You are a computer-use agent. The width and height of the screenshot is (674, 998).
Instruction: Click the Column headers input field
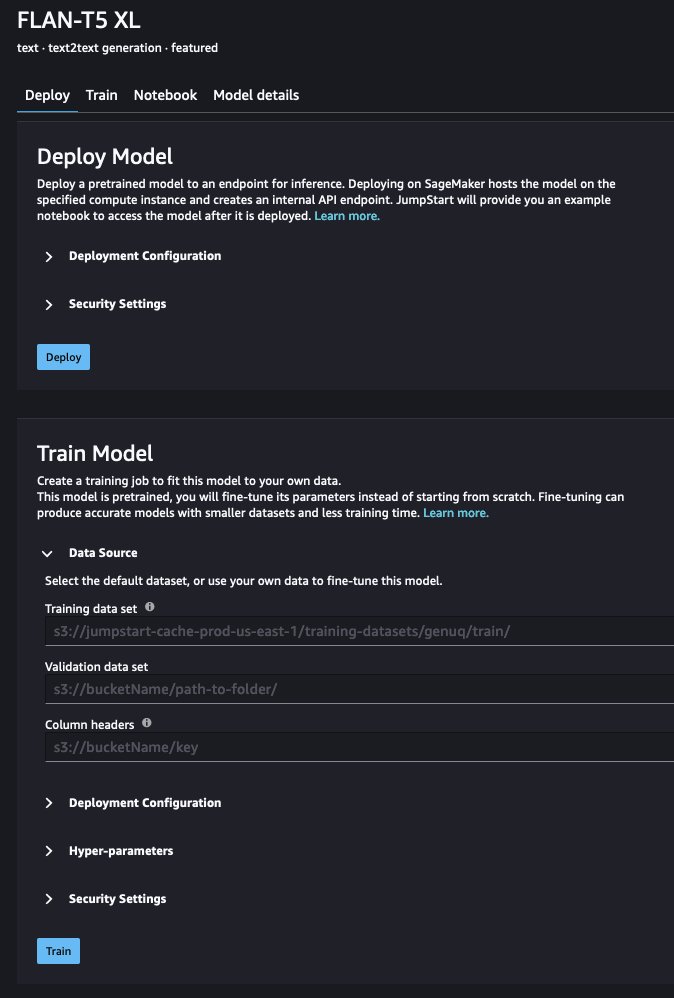click(360, 747)
